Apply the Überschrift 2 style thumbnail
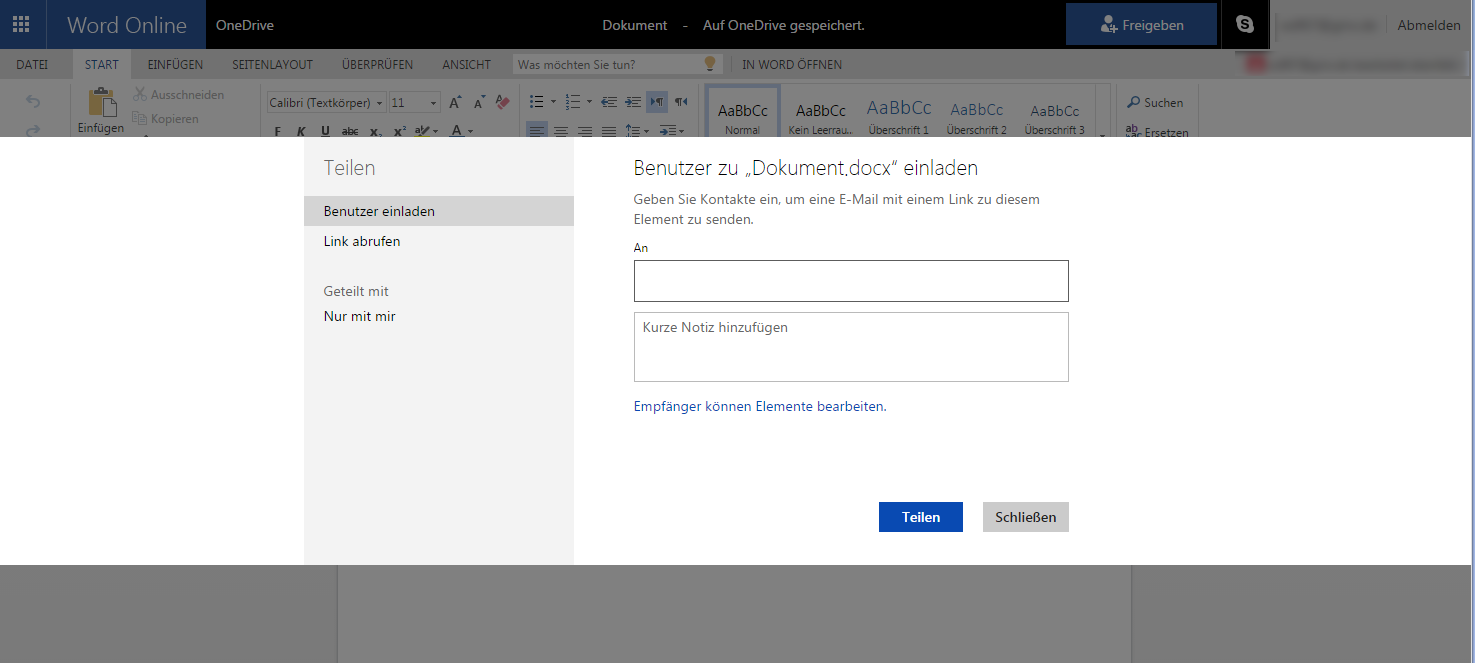Screen dimensions: 1475x663 click(x=977, y=112)
